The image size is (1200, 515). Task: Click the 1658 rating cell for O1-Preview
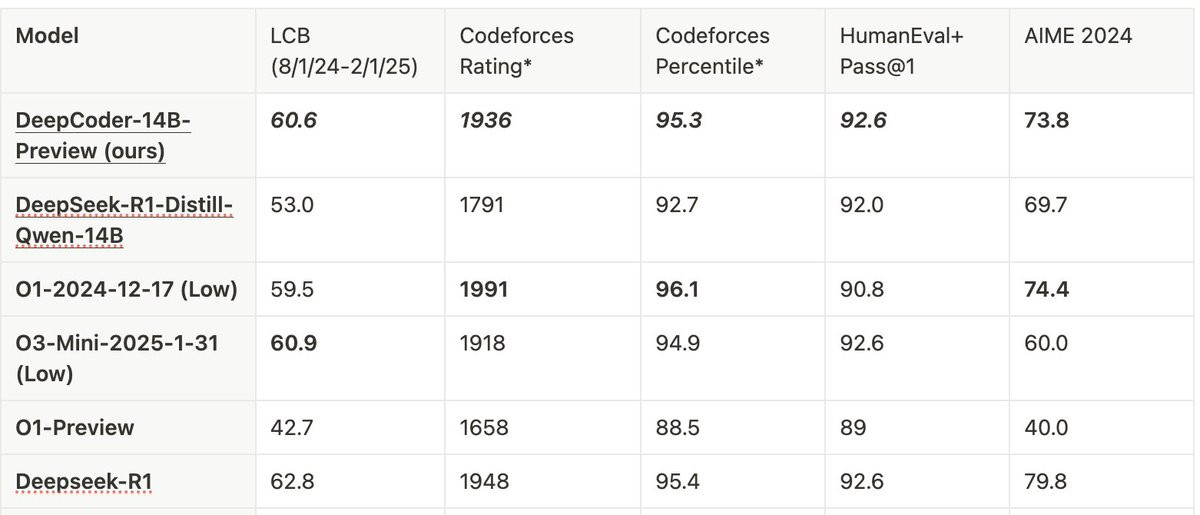[x=484, y=427]
